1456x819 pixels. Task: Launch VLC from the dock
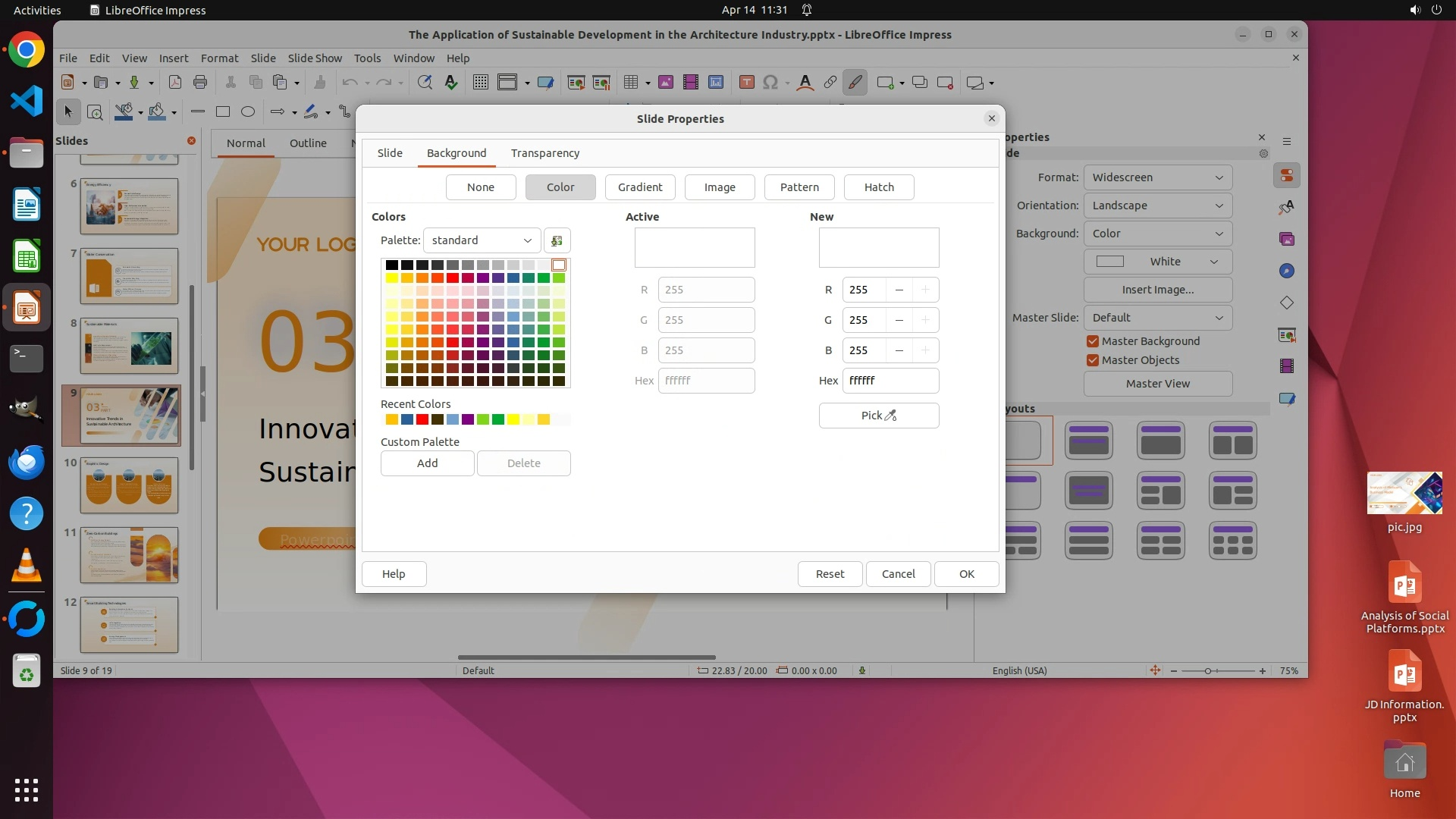tap(27, 566)
